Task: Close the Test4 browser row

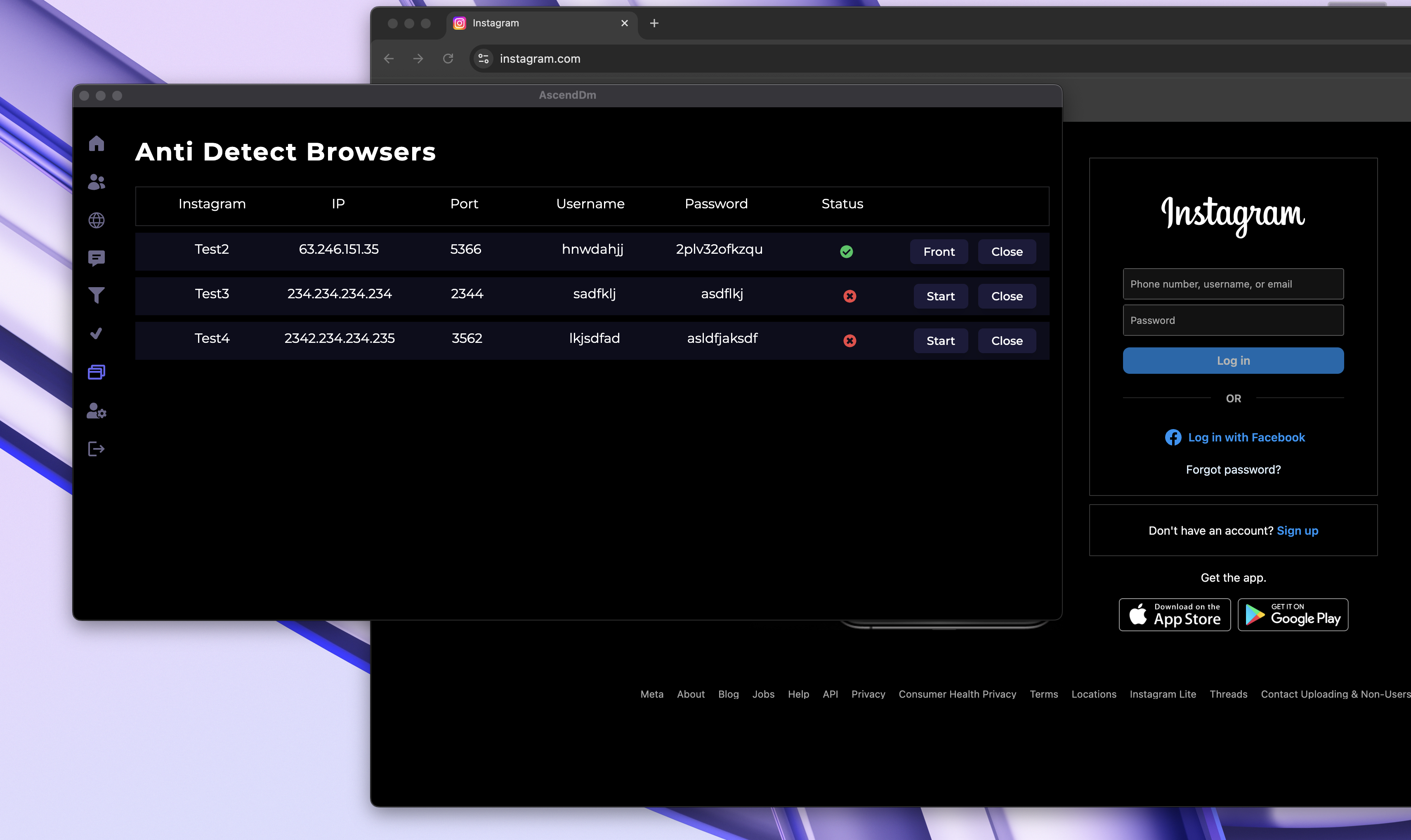Action: (1006, 341)
